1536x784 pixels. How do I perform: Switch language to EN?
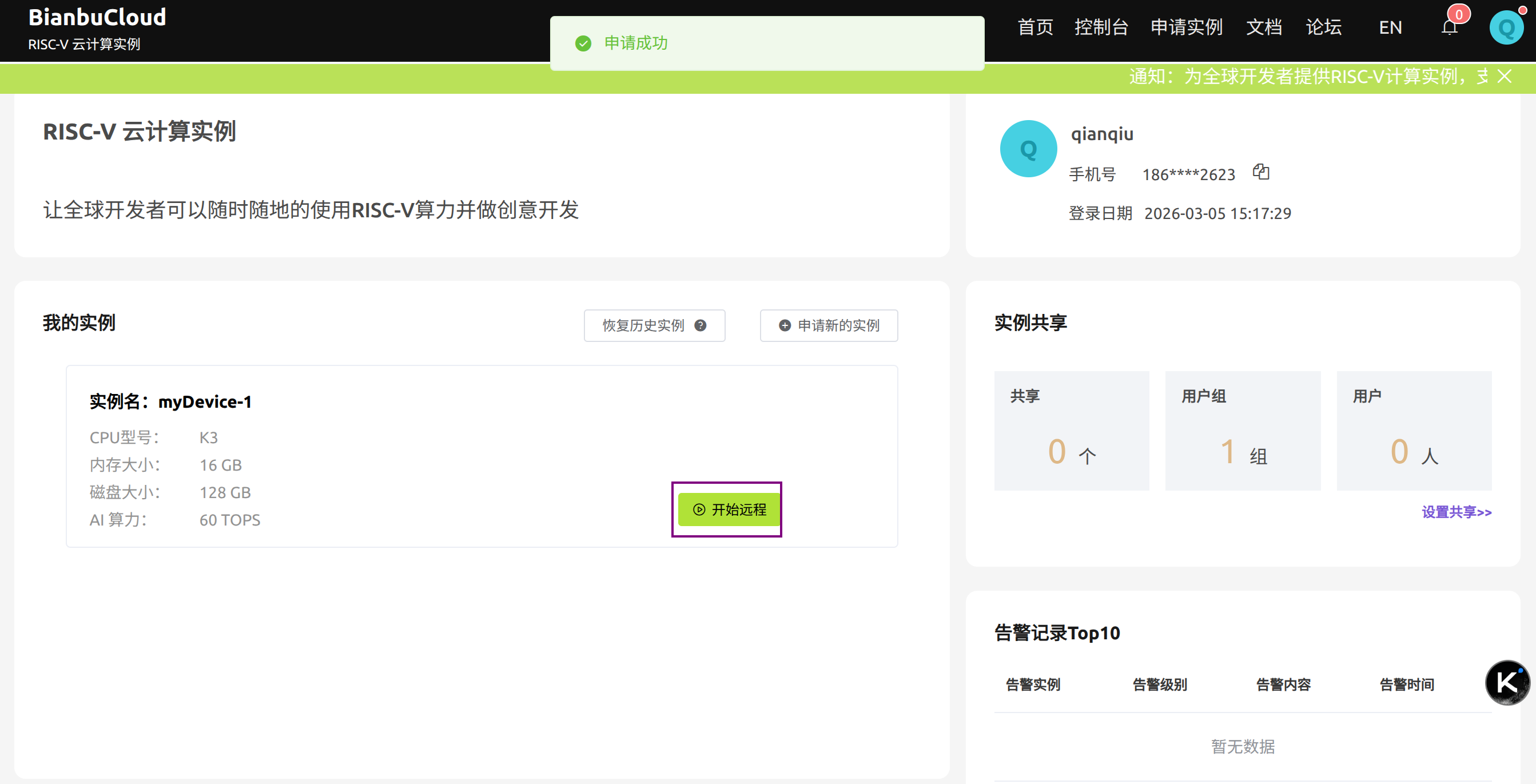(1390, 27)
